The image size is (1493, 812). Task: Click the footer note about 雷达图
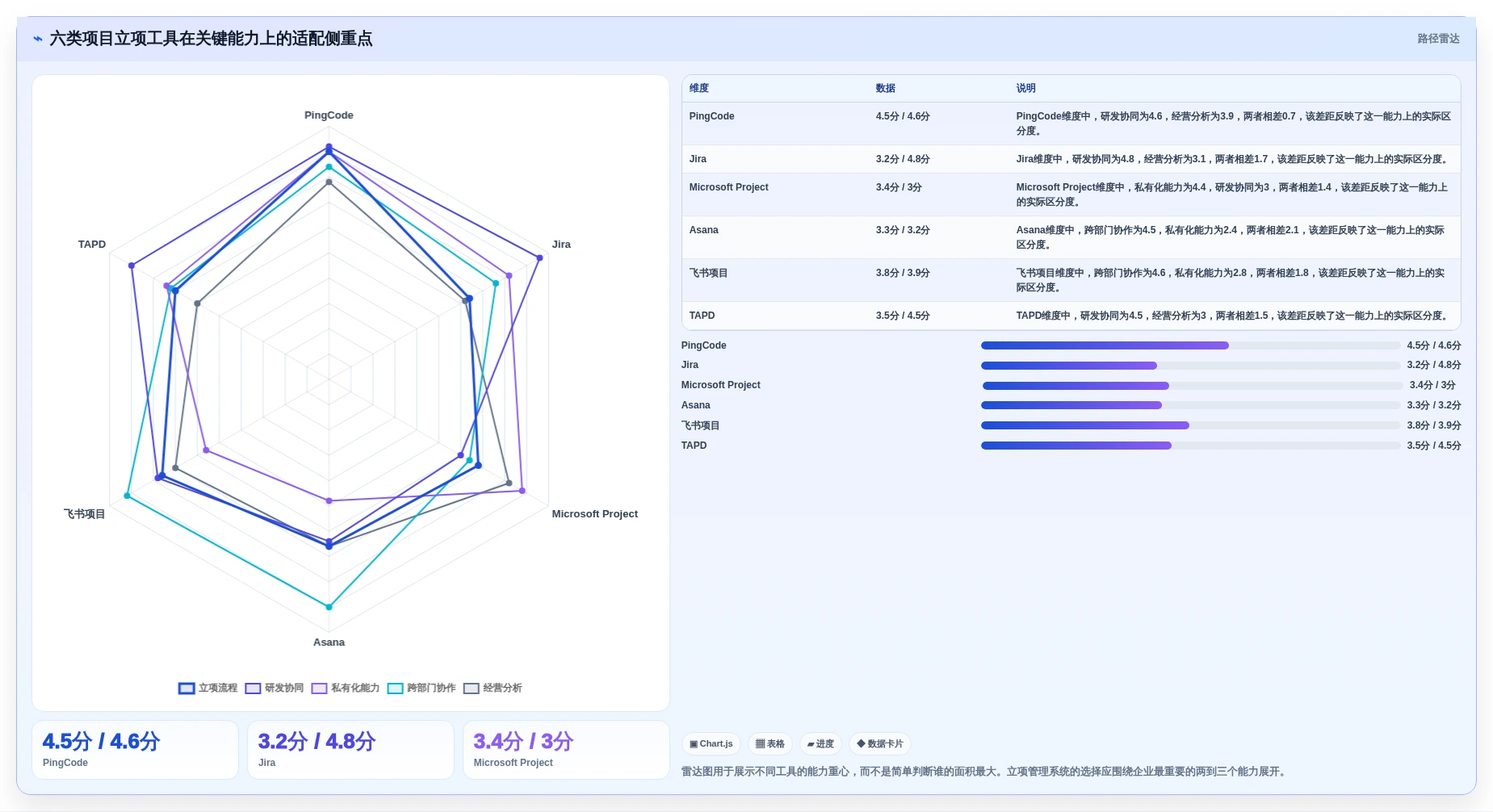coord(983,772)
